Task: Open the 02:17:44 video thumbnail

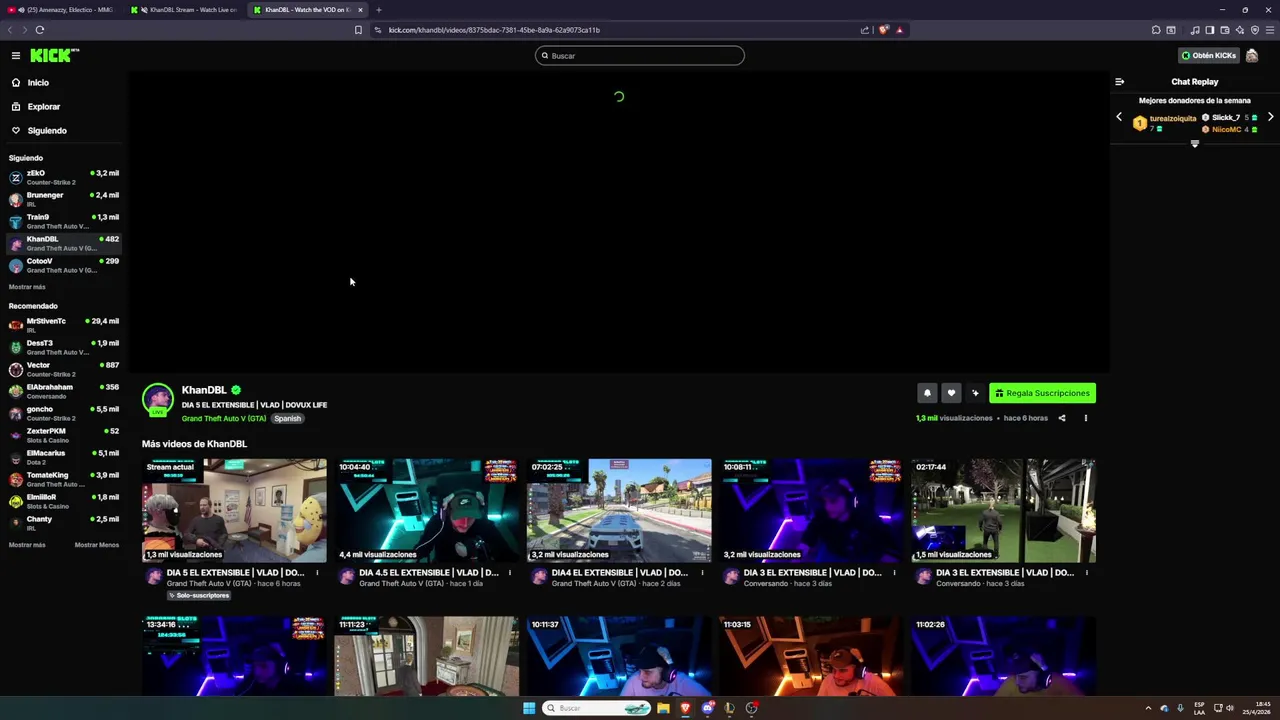Action: [1003, 511]
